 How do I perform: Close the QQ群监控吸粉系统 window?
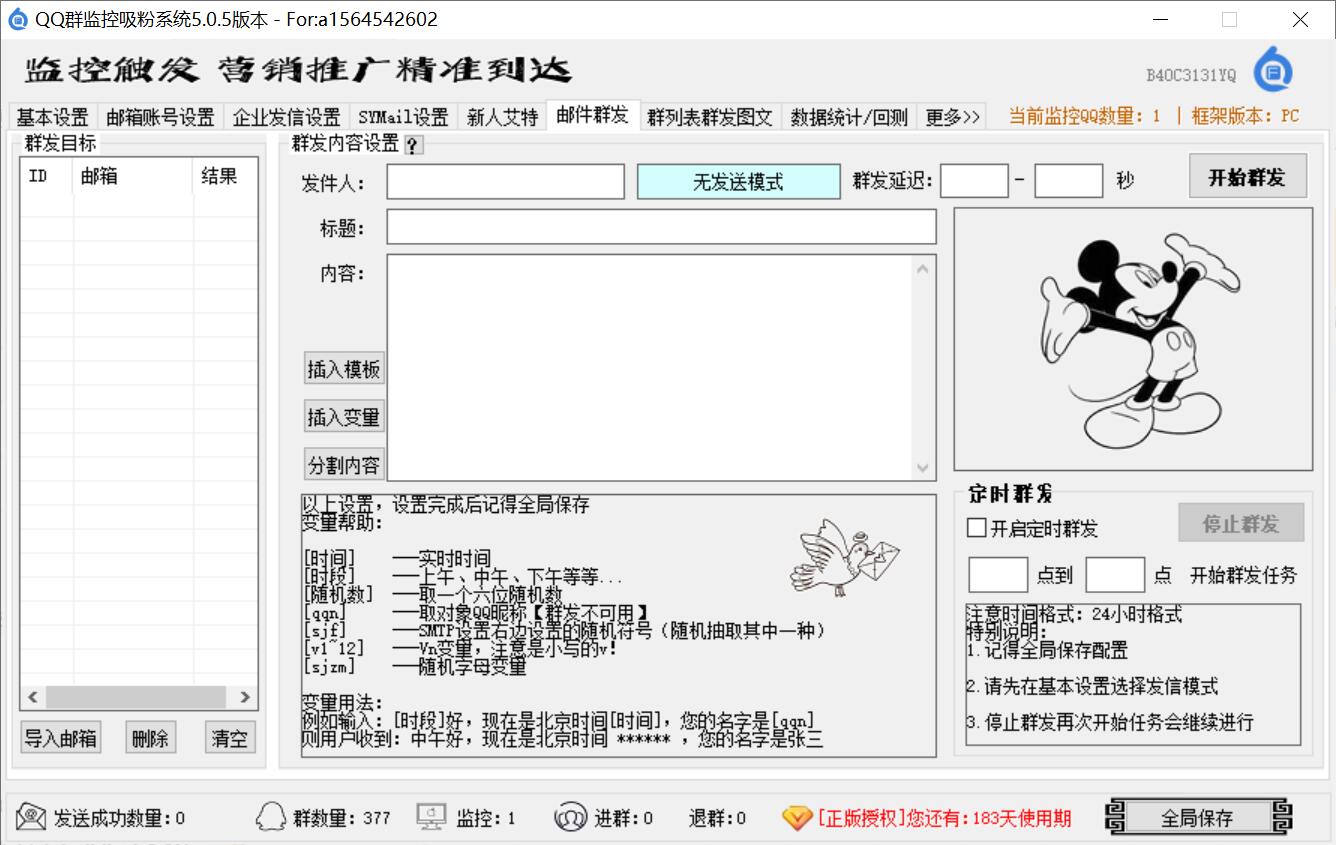point(1301,19)
